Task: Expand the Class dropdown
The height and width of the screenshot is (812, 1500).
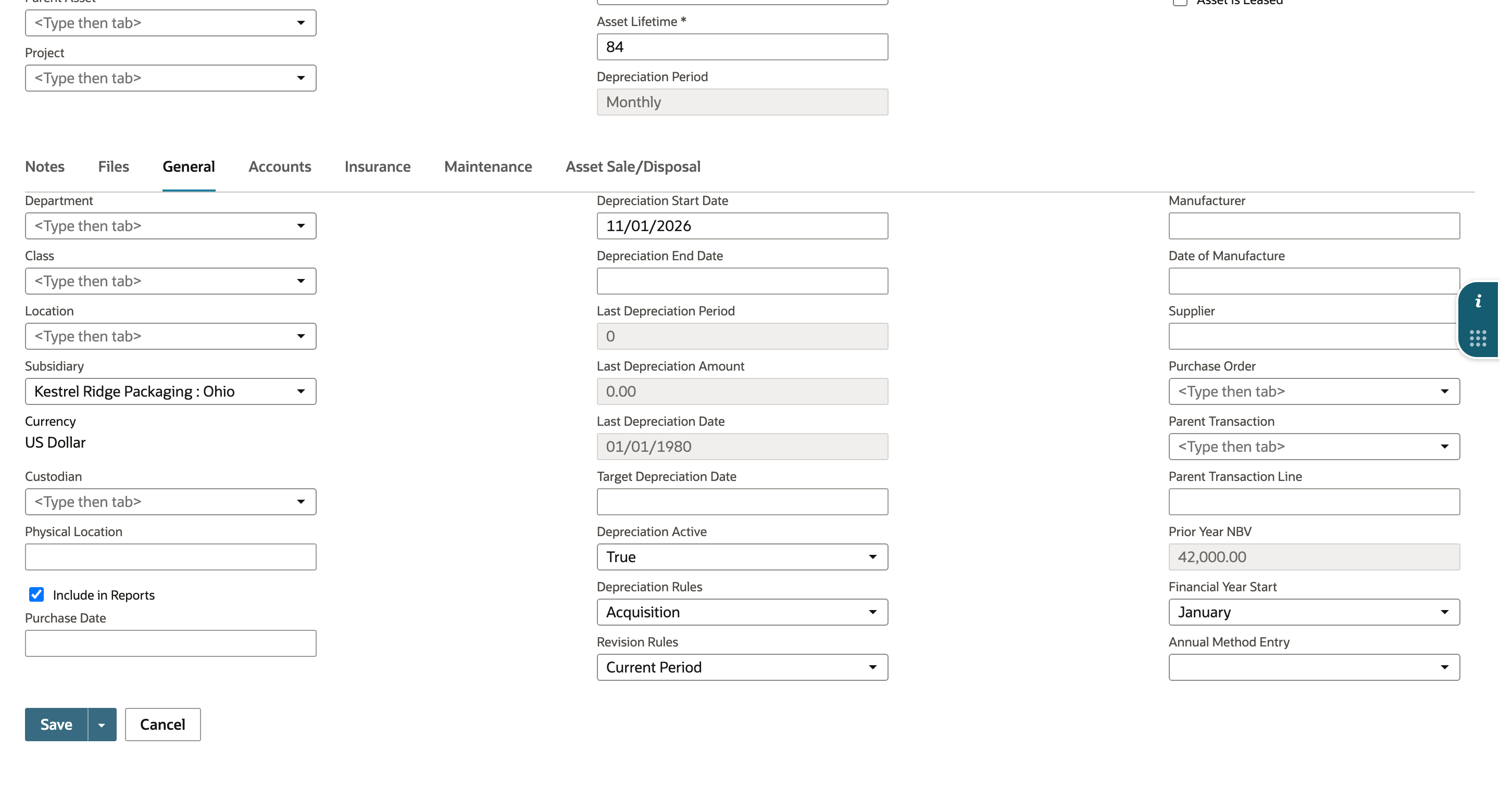Action: click(x=171, y=281)
